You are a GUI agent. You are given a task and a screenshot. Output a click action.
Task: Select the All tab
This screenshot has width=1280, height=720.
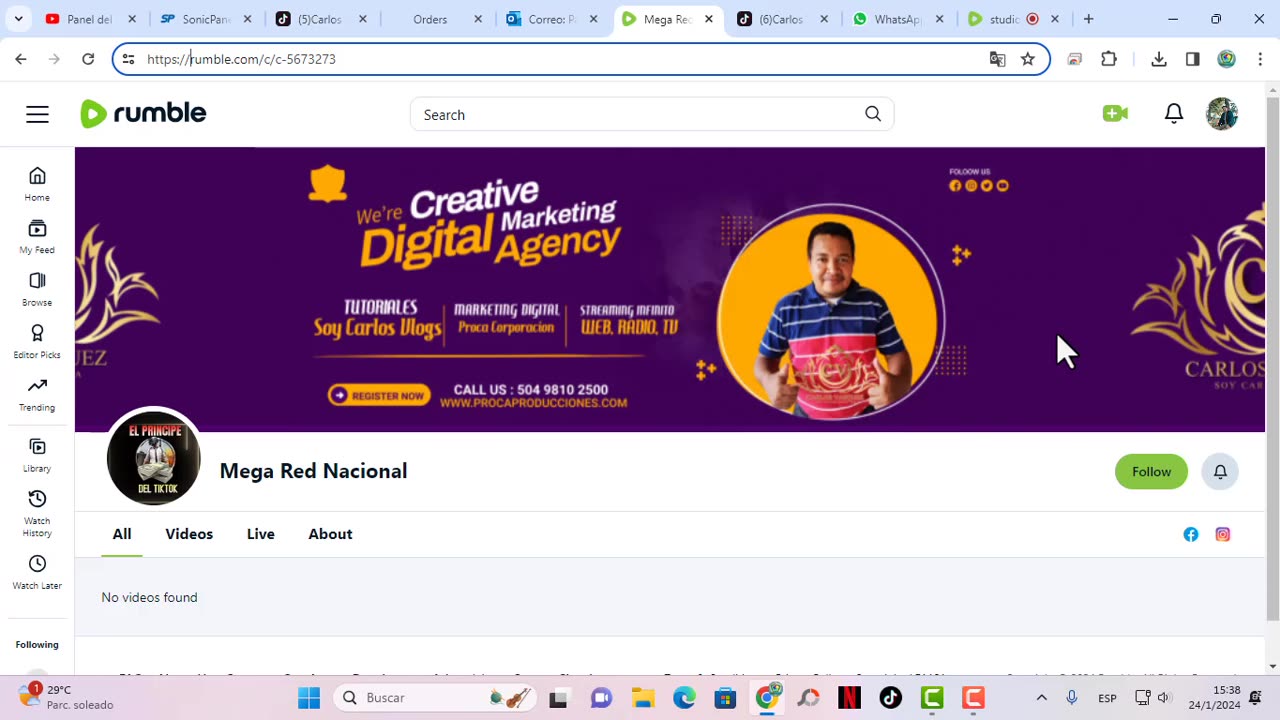point(122,534)
